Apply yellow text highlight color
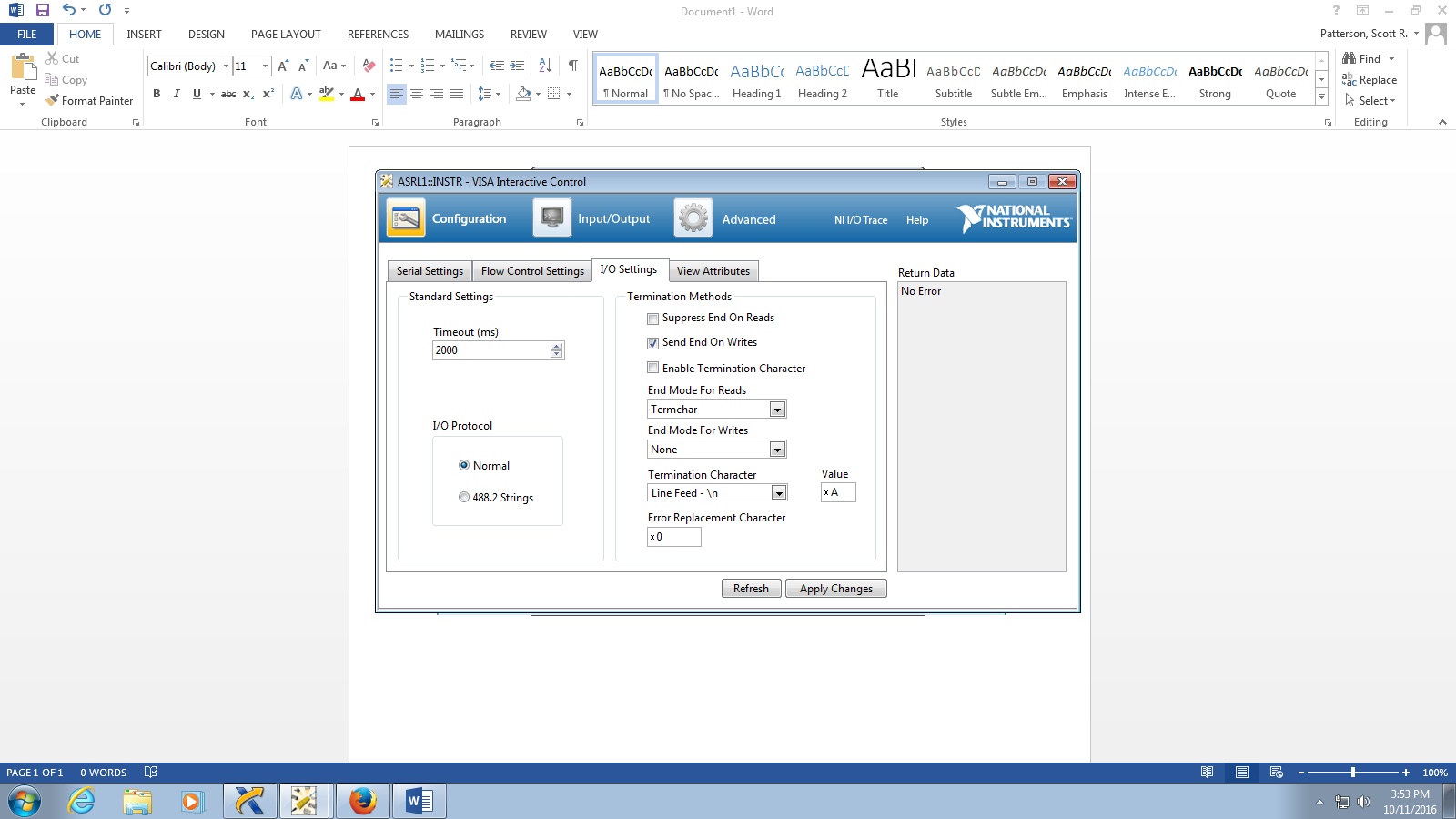The height and width of the screenshot is (819, 1456). (327, 94)
